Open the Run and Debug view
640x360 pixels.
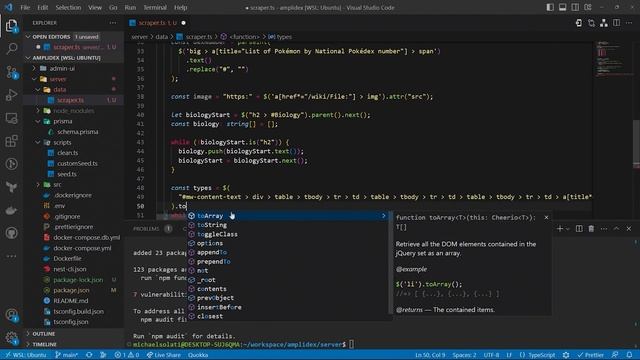(x=11, y=95)
